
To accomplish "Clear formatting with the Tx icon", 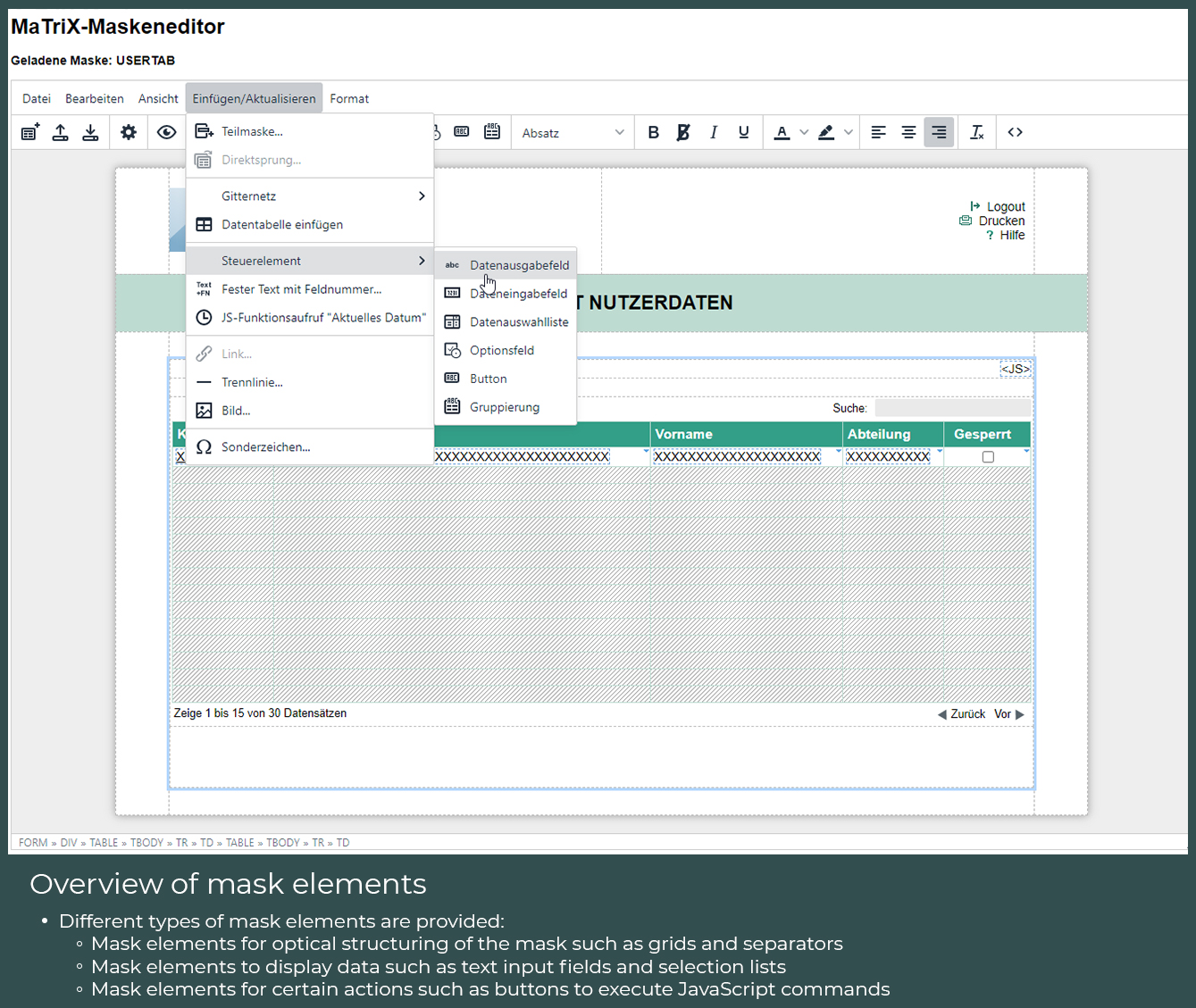I will 977,132.
